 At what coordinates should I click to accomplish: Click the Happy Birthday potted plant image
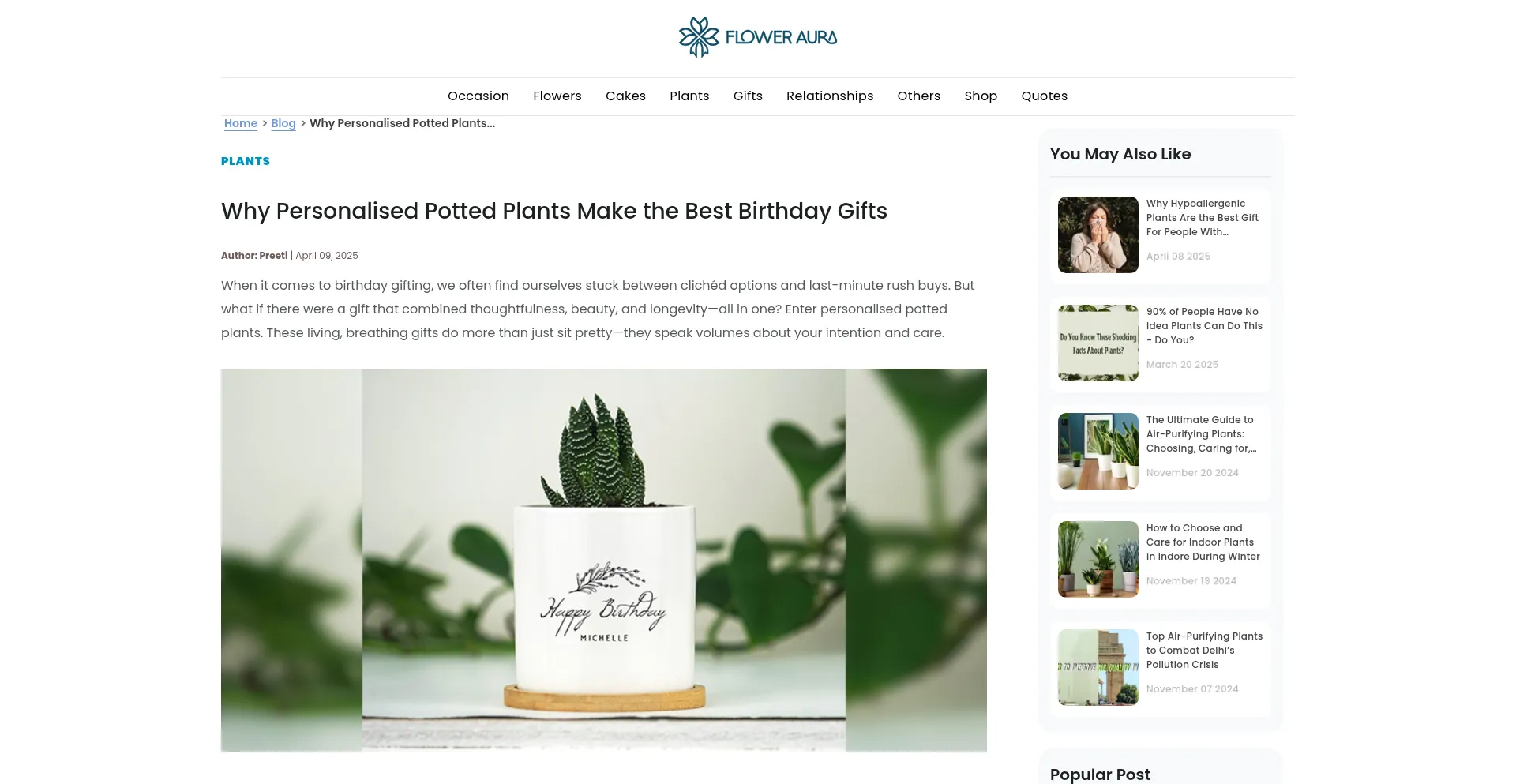tap(604, 560)
